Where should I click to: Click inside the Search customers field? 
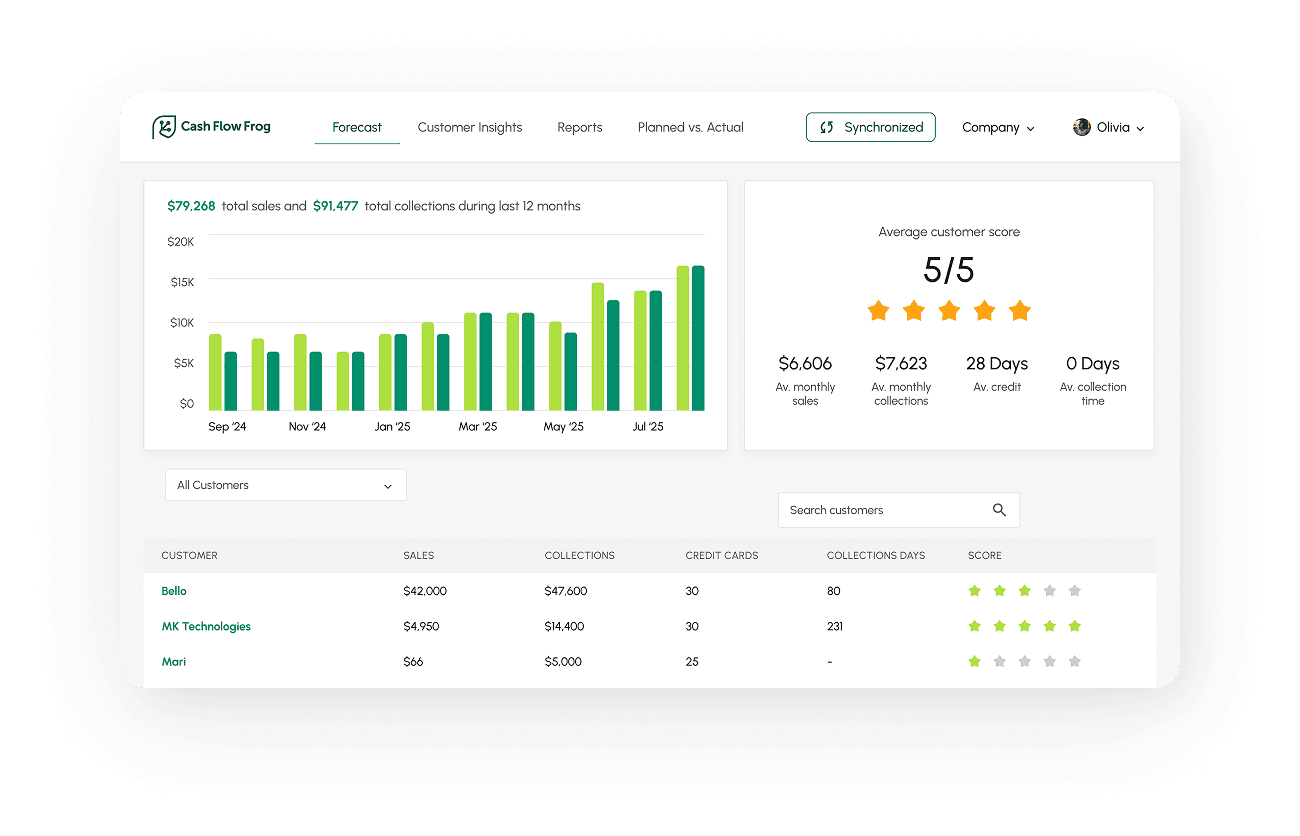tap(880, 510)
